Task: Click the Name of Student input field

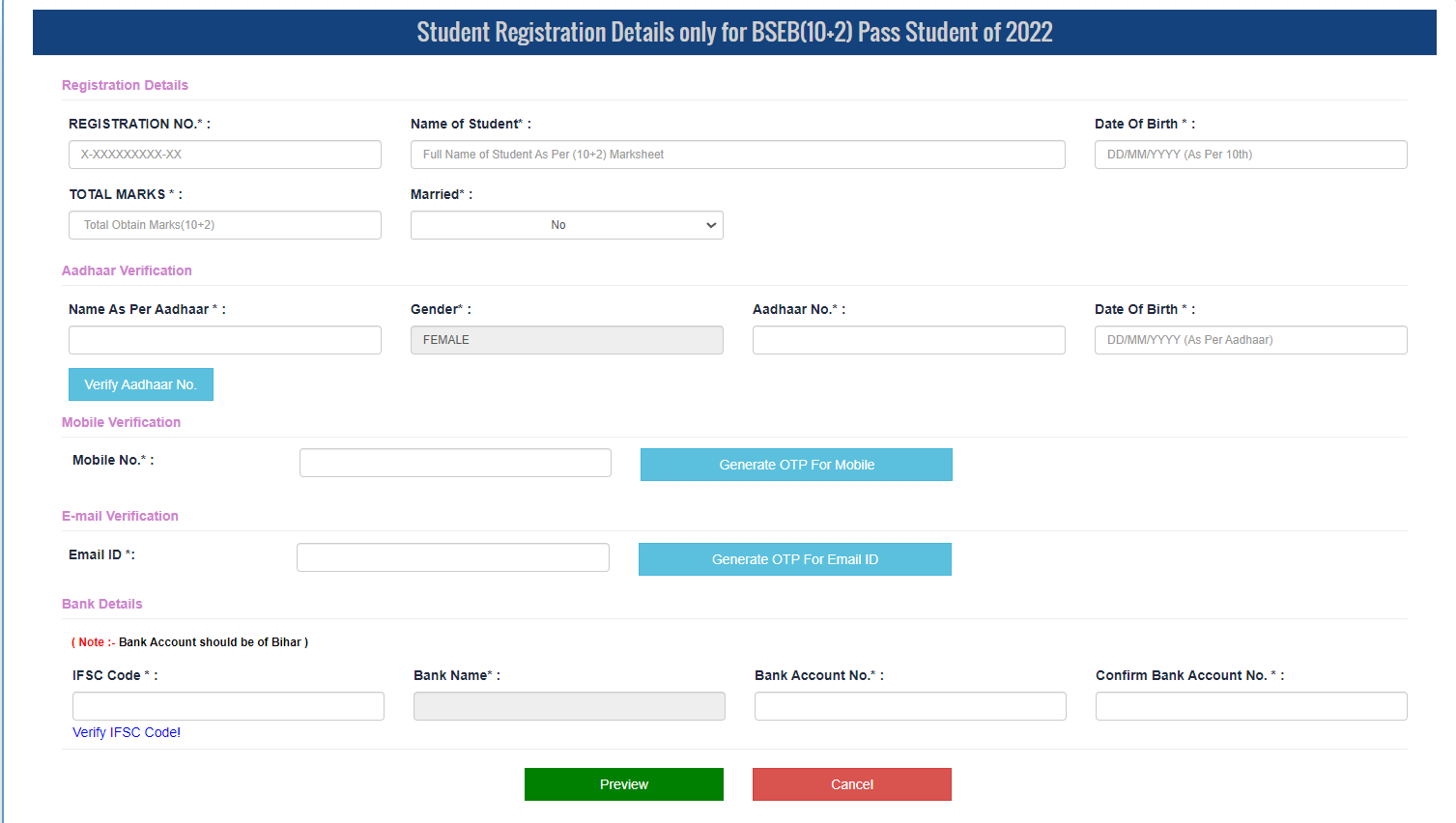Action: [x=737, y=154]
